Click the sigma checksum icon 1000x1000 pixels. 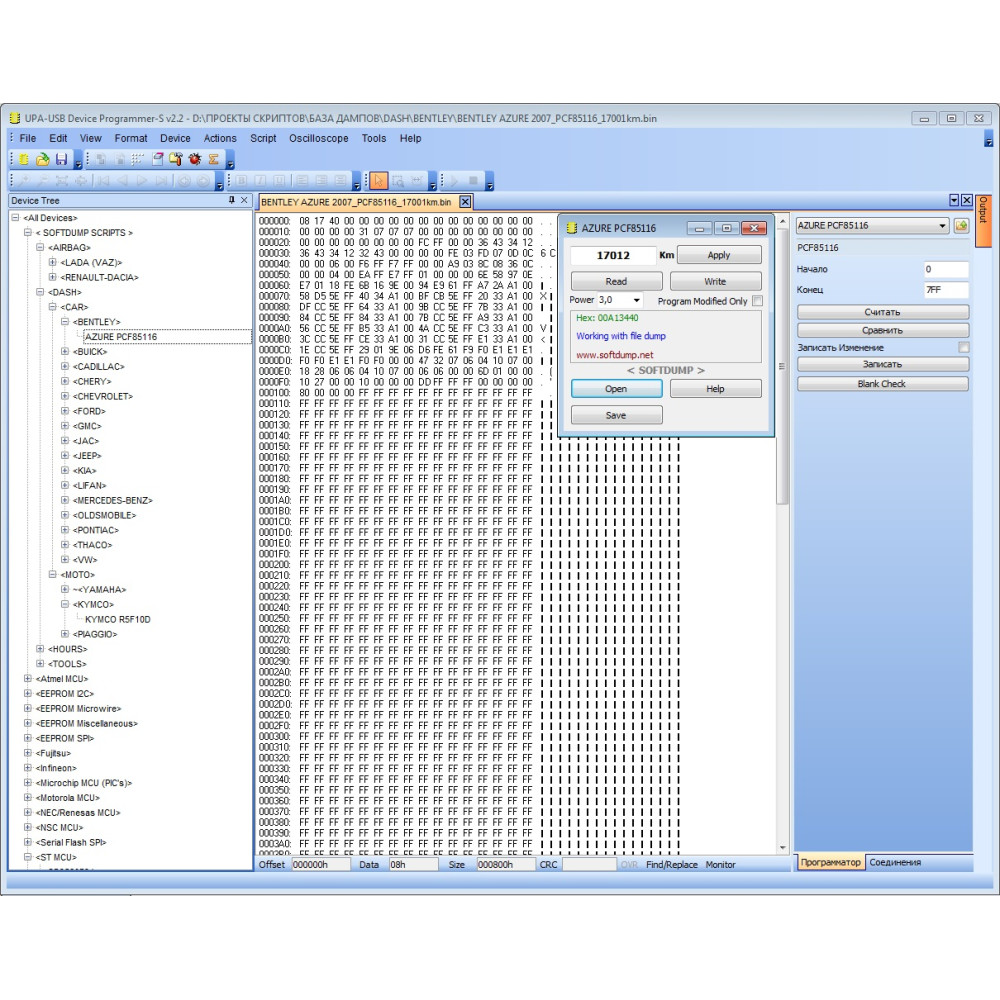(214, 159)
